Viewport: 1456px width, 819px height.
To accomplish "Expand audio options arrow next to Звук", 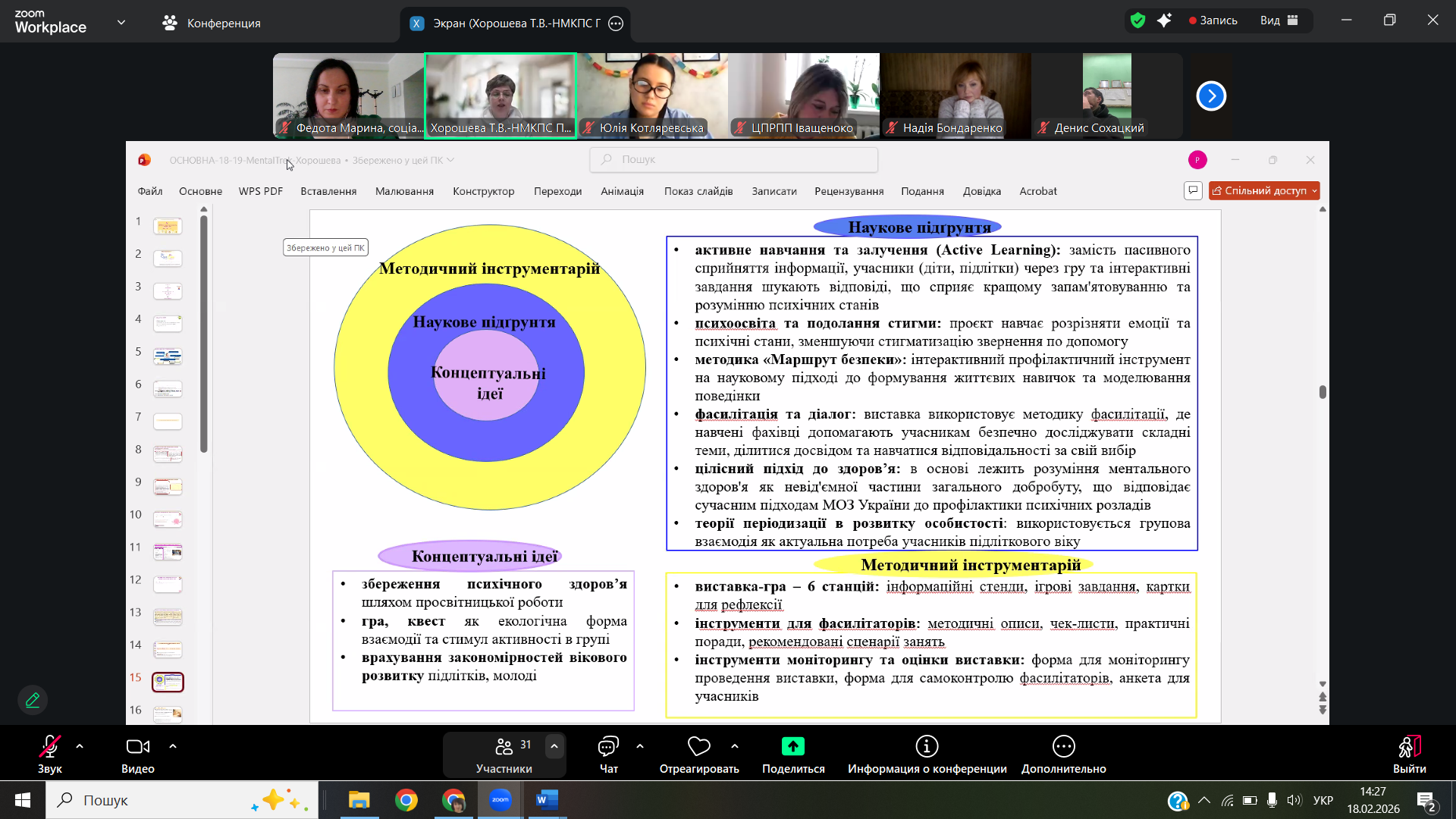I will (x=80, y=746).
